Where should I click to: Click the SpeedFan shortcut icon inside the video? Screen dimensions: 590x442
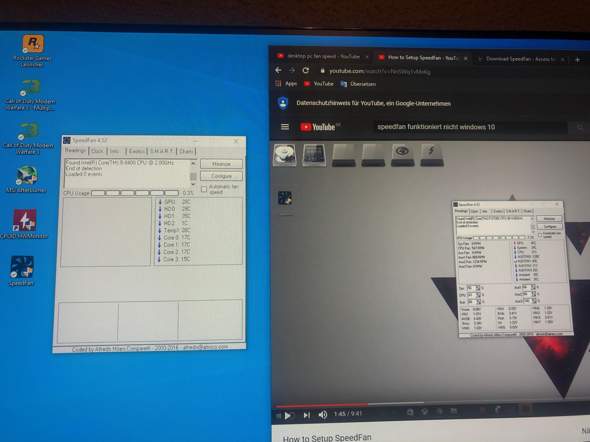click(x=285, y=198)
